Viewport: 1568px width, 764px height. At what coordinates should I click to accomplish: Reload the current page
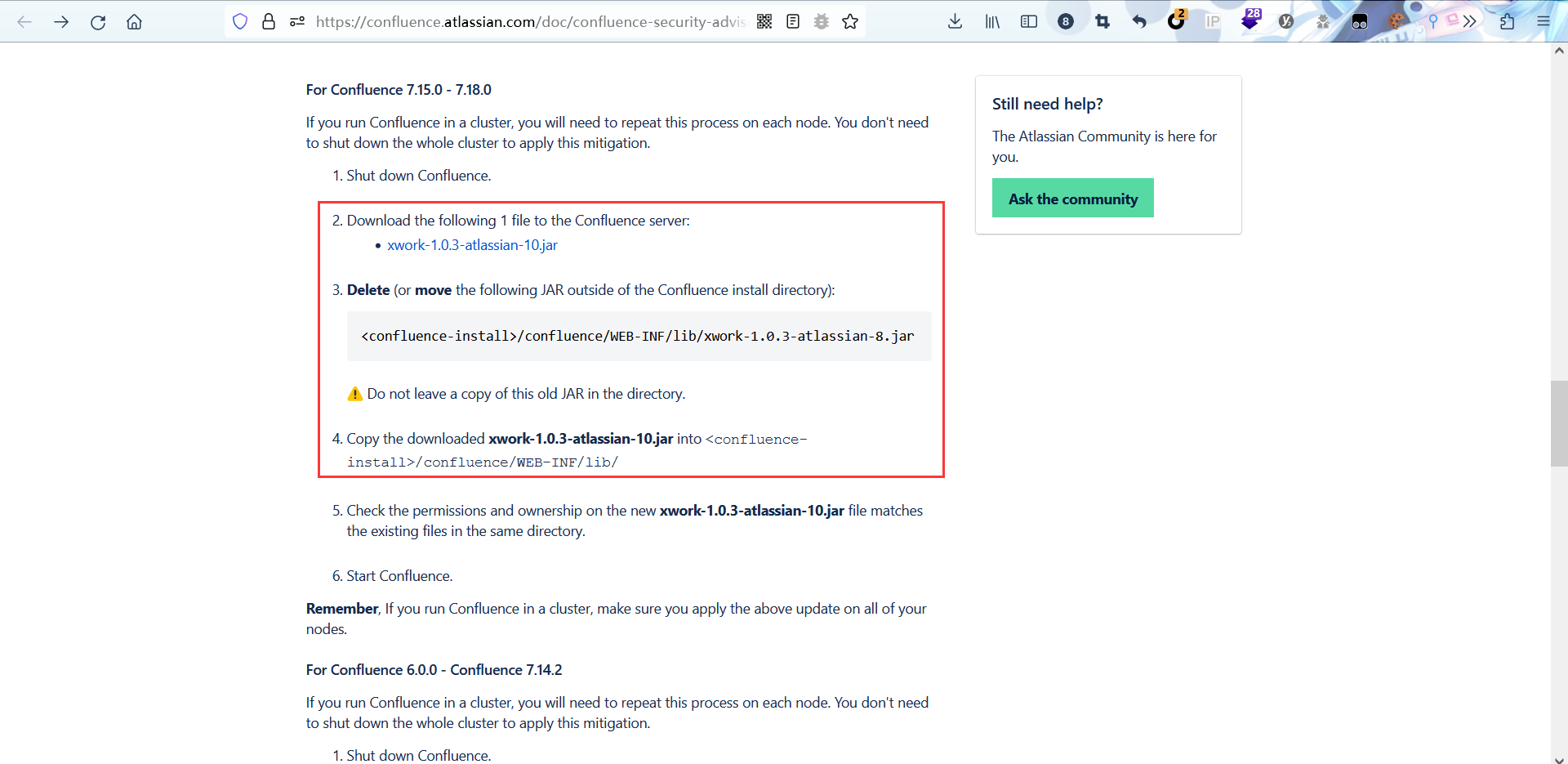tap(98, 22)
